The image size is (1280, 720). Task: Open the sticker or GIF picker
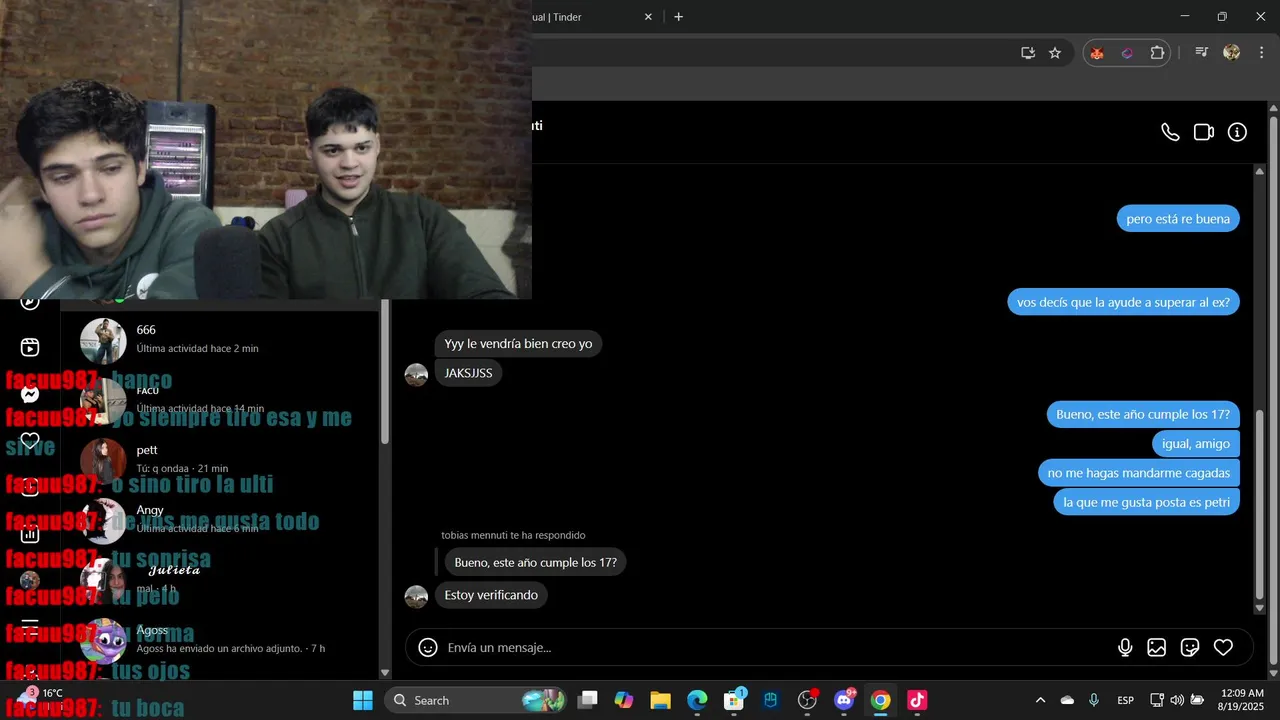[x=1190, y=647]
